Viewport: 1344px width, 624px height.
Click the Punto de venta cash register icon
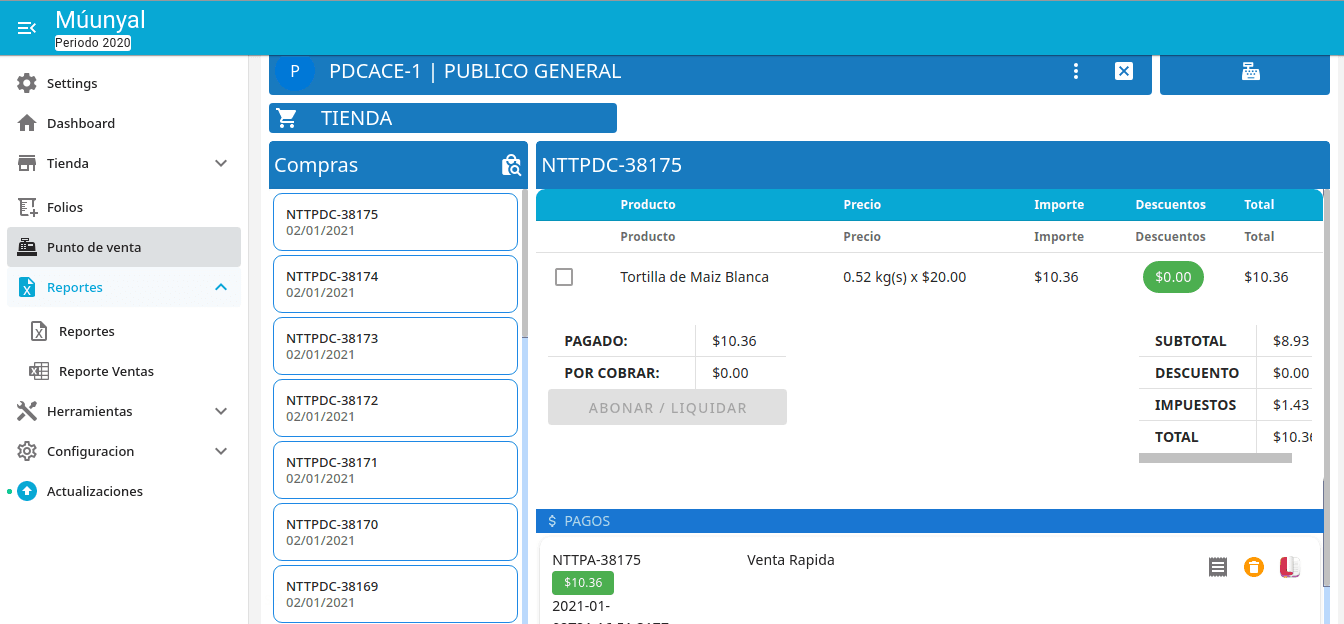pyautogui.click(x=27, y=247)
